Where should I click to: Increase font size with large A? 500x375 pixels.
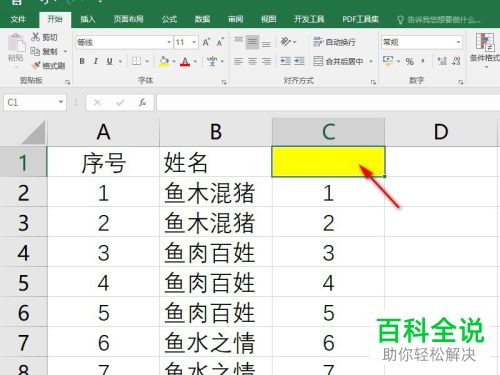[206, 42]
